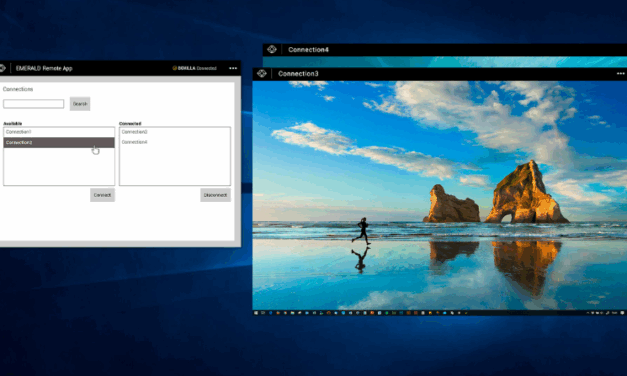This screenshot has width=627, height=376.
Task: Click the Connection4 window title
Action: click(x=308, y=50)
